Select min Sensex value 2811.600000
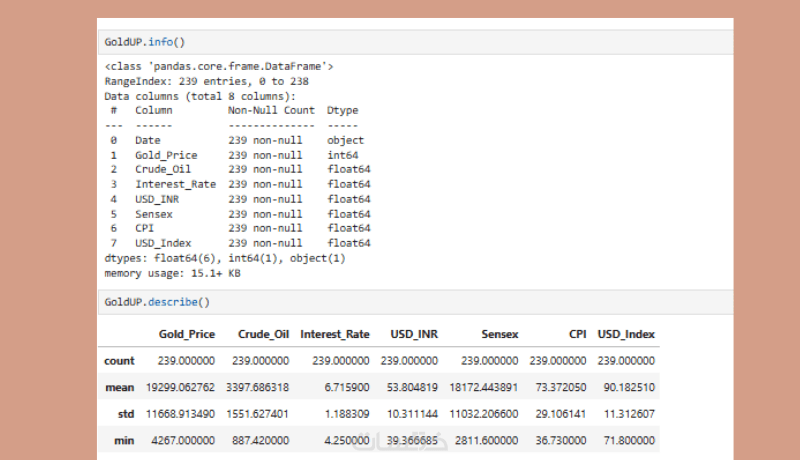This screenshot has width=800, height=460. tap(487, 441)
